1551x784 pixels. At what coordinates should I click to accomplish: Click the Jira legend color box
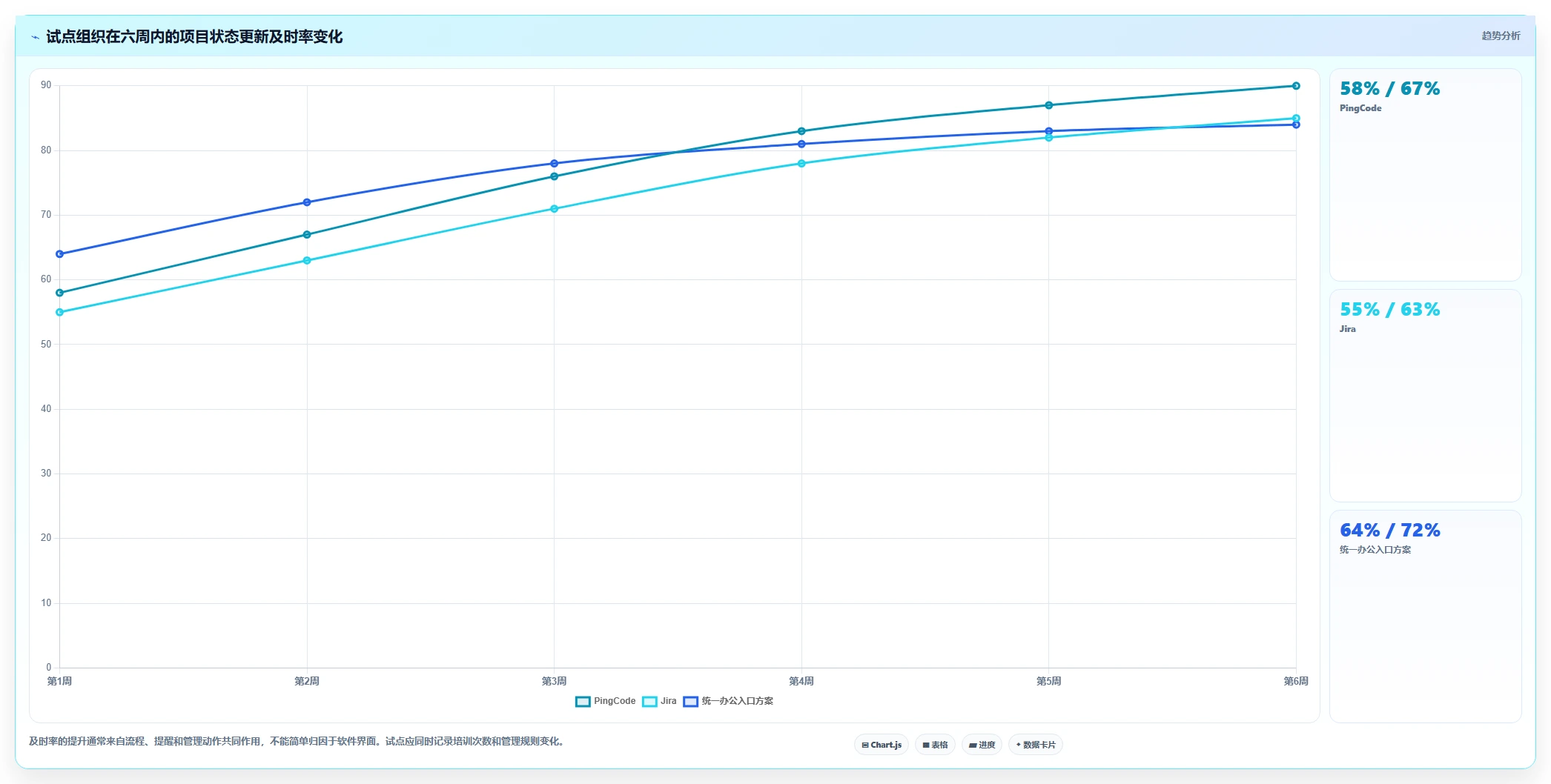[x=649, y=702]
